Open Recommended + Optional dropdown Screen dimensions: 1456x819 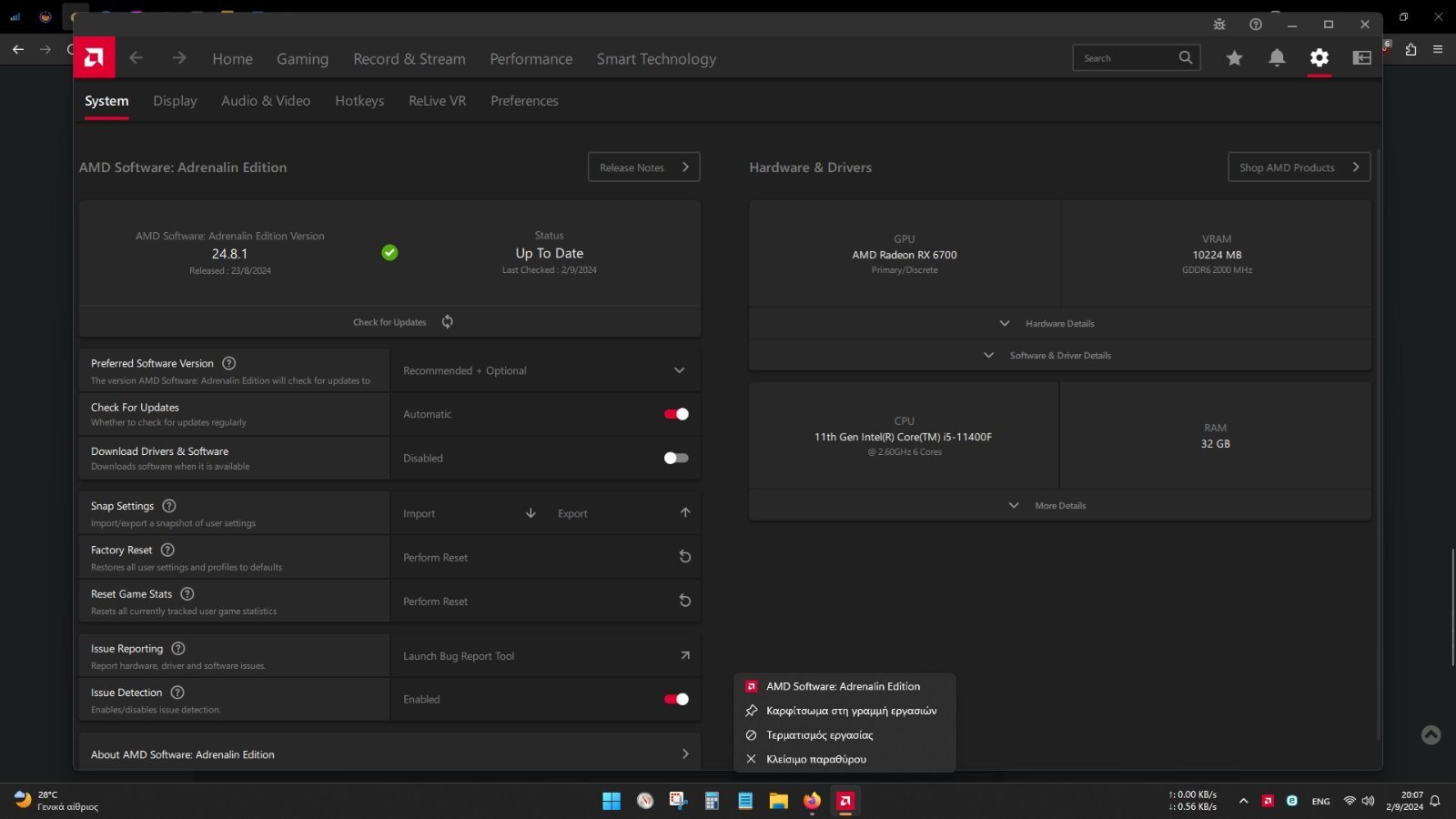[546, 370]
